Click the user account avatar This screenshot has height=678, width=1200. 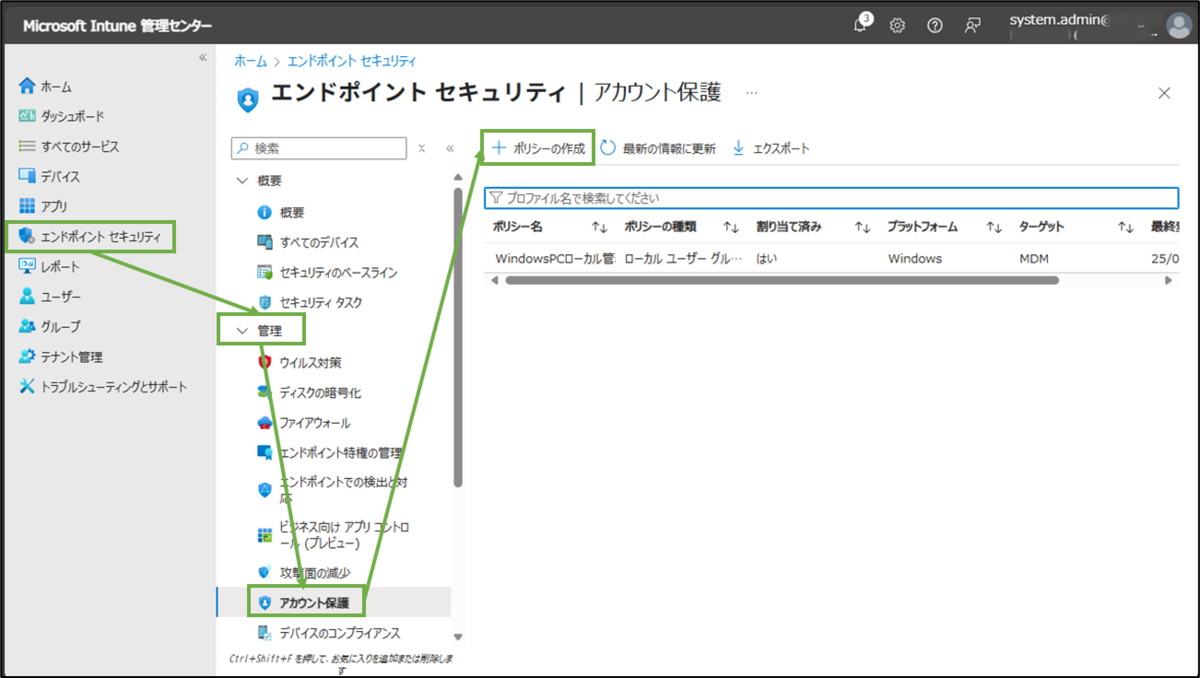[x=1177, y=26]
